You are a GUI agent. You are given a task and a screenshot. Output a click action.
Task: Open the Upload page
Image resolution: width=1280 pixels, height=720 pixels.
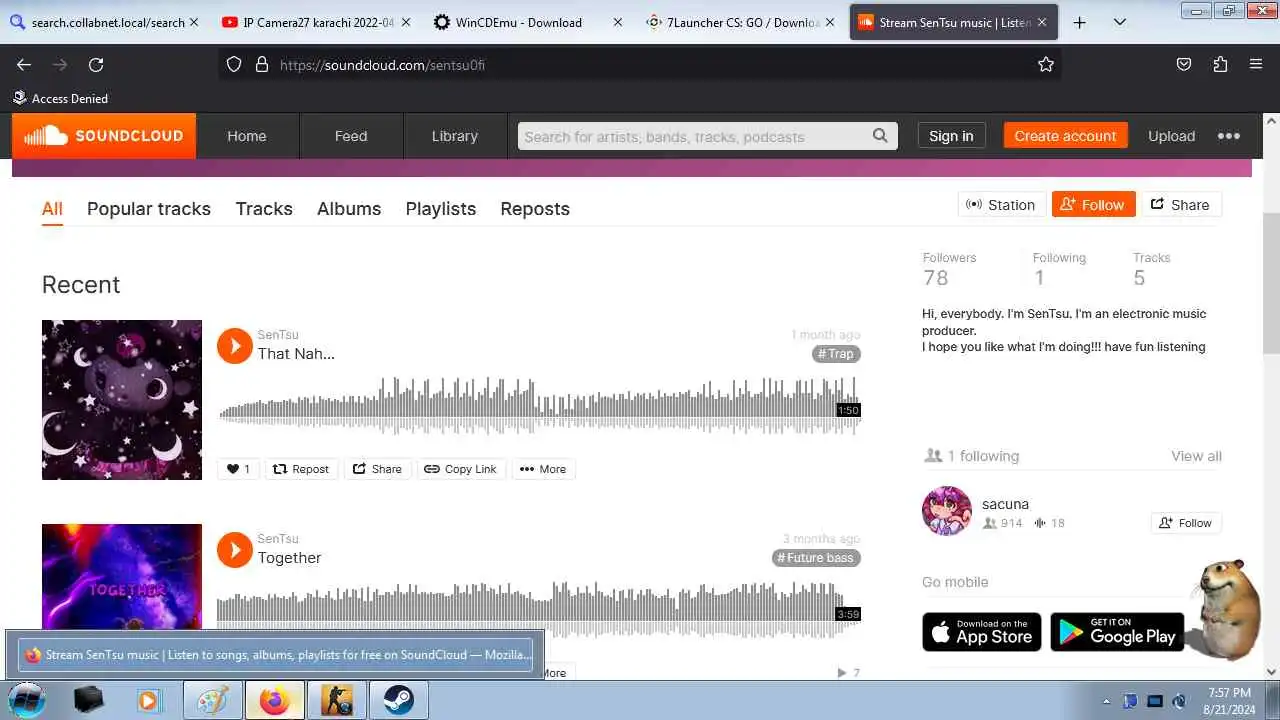pos(1171,136)
